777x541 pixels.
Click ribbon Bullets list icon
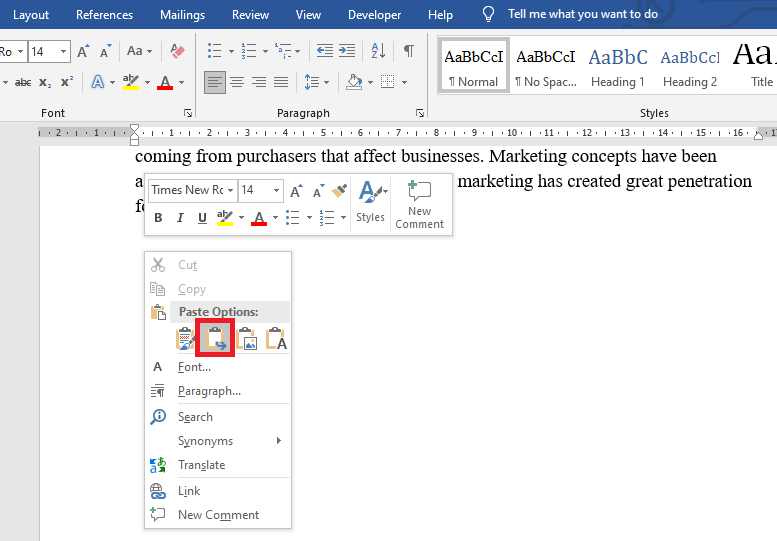point(215,51)
